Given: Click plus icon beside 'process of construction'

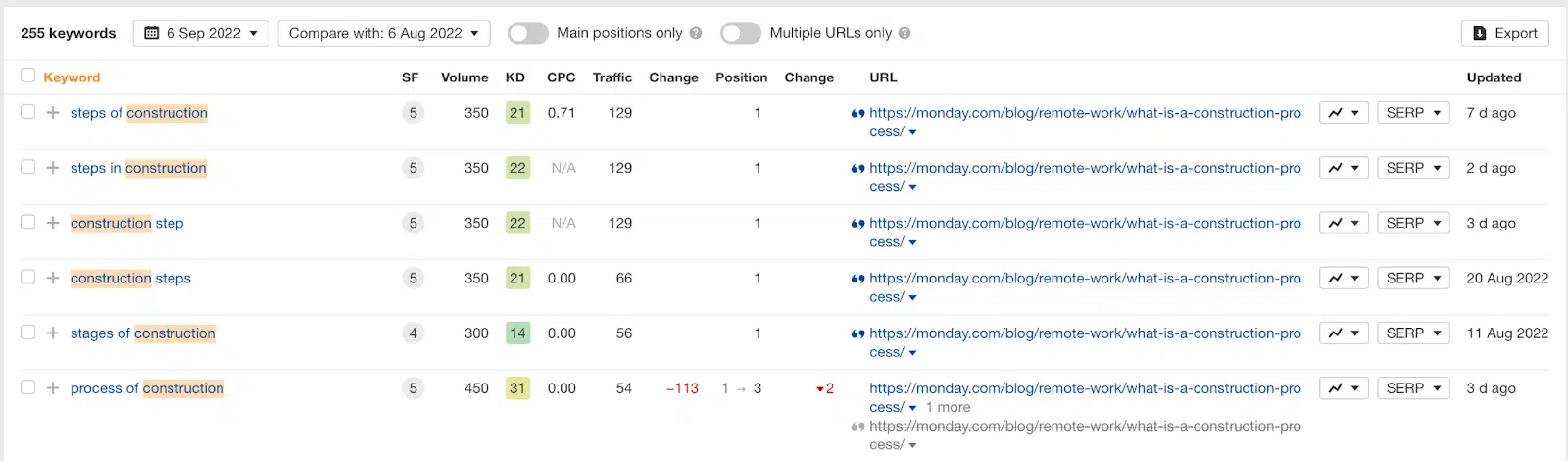Looking at the screenshot, I should (x=53, y=388).
